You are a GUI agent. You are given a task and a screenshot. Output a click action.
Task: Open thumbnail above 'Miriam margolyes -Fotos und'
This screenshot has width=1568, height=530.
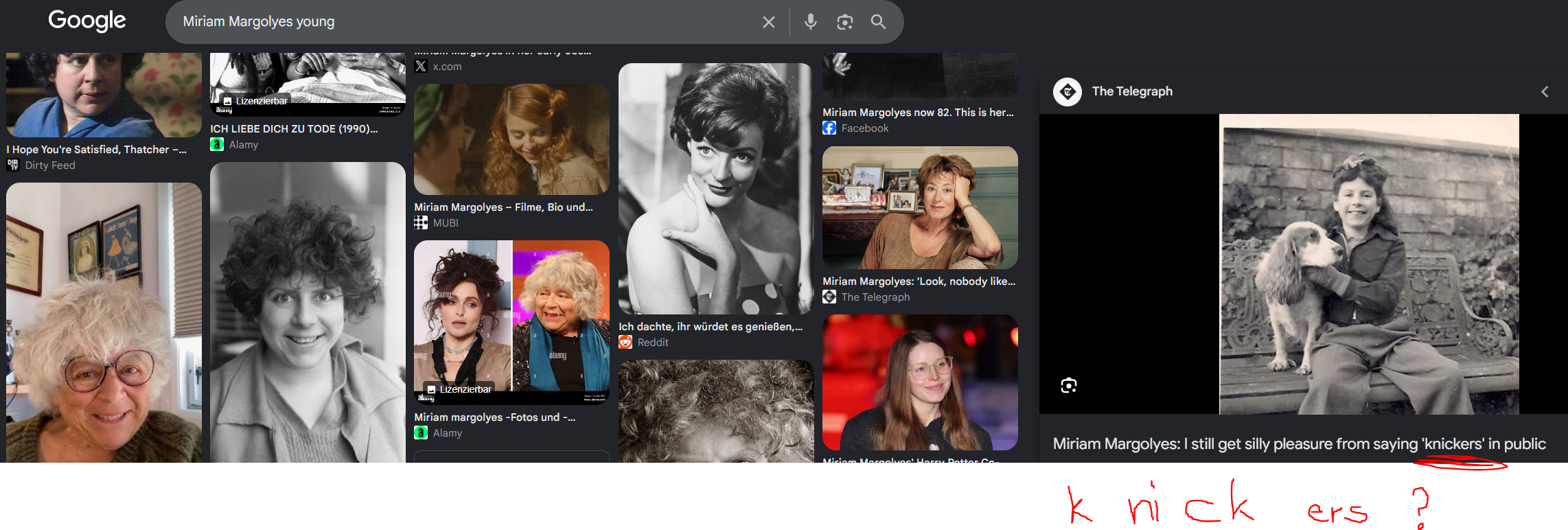[x=511, y=322]
